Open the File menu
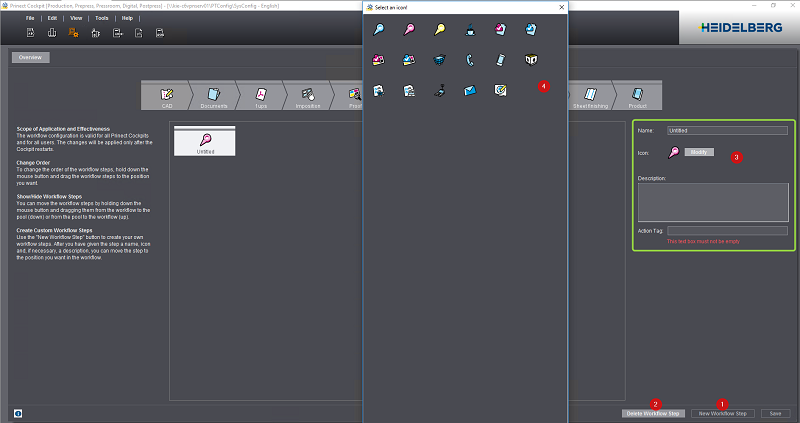Screen dimensions: 800x423 click(x=30, y=18)
